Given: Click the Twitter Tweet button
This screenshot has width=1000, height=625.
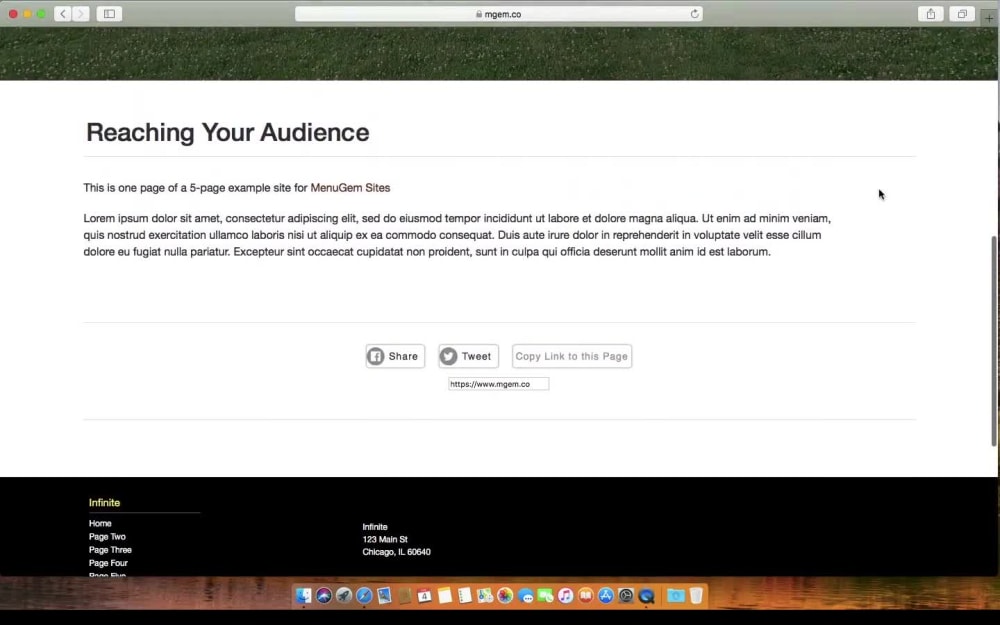Looking at the screenshot, I should coord(468,356).
